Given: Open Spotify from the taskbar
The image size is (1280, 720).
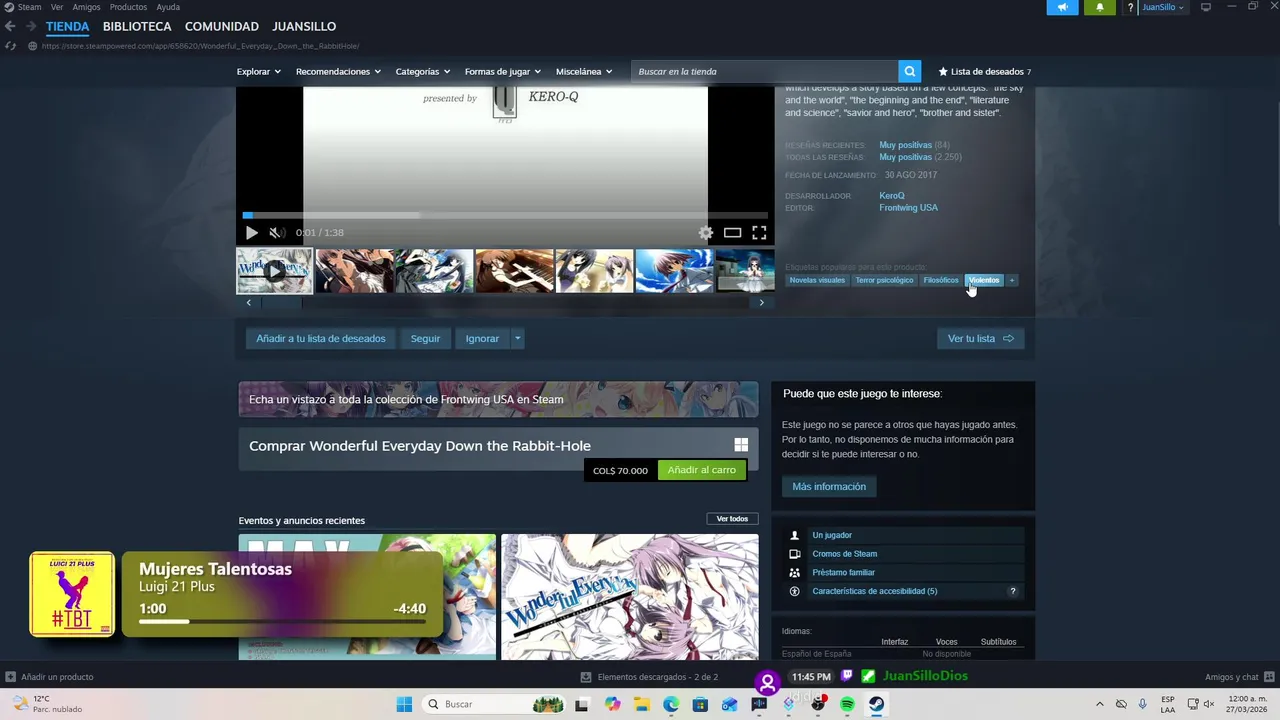Looking at the screenshot, I should click(847, 704).
